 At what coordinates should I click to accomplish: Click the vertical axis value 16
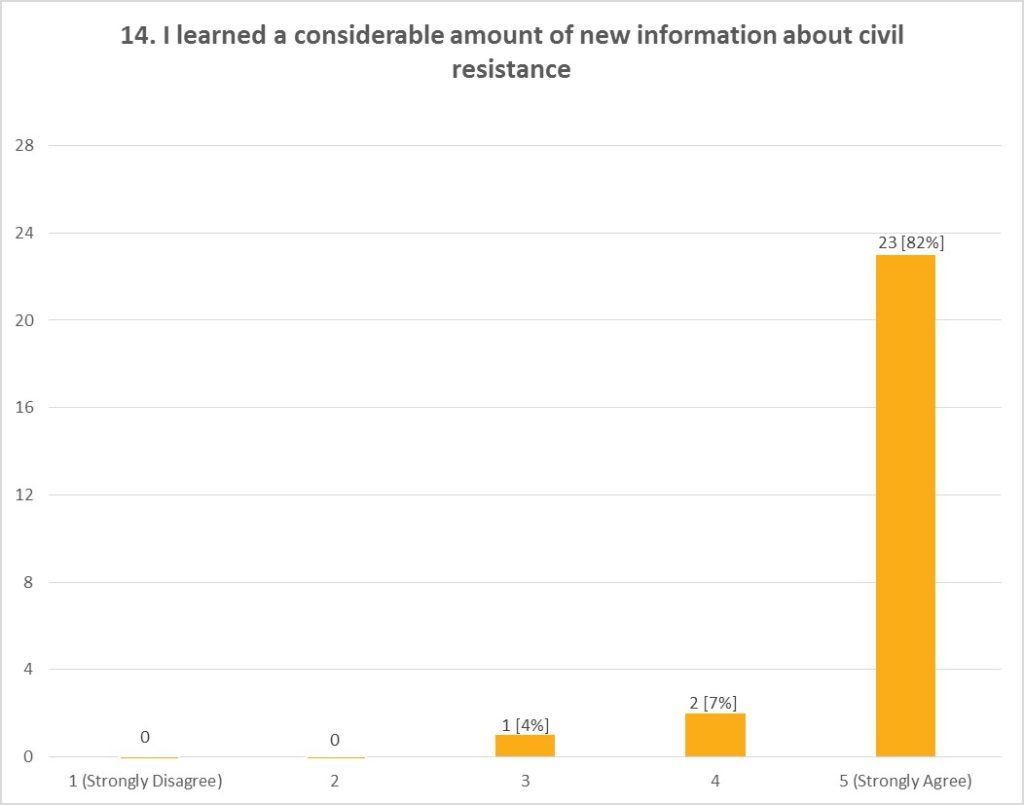click(24, 407)
